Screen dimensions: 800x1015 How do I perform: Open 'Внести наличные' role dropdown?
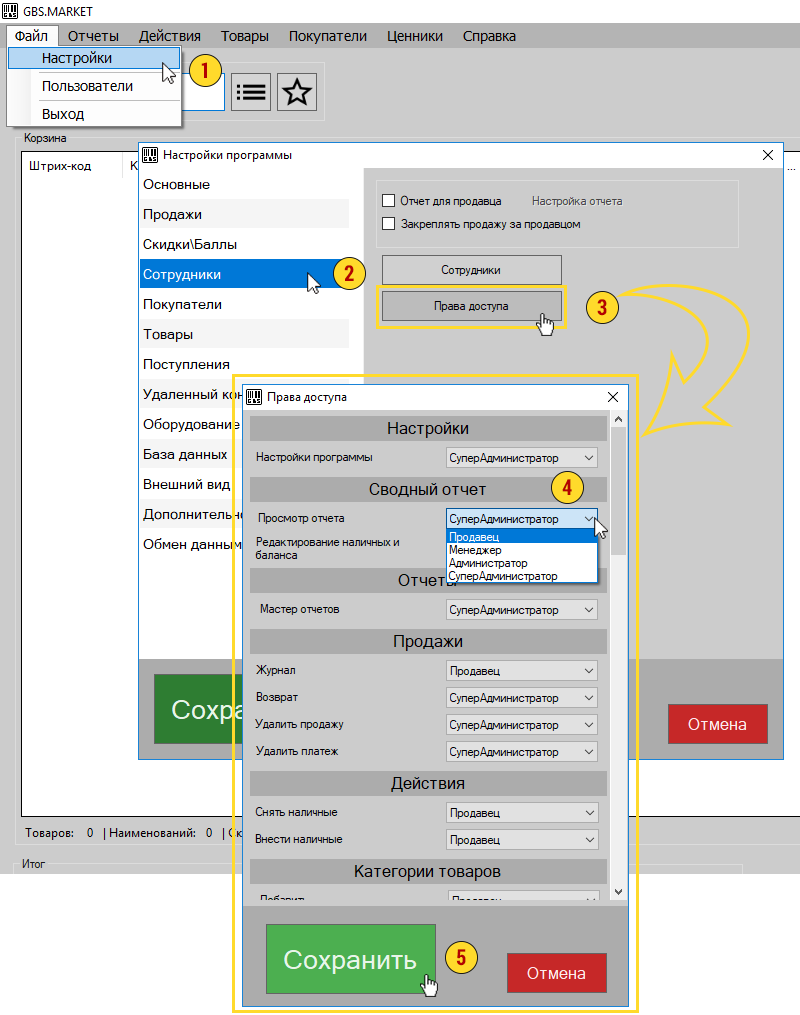click(522, 840)
